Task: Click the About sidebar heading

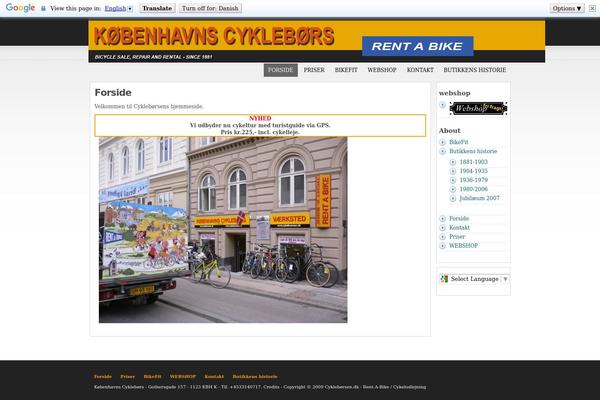Action: point(449,131)
